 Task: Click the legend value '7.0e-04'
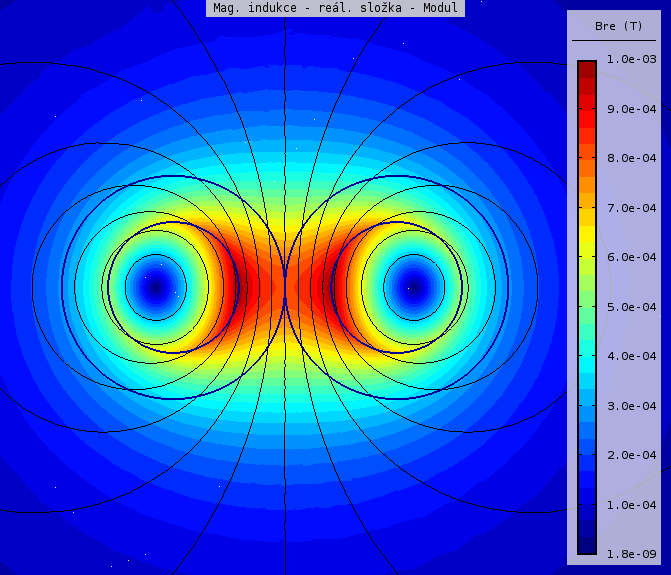click(x=632, y=208)
